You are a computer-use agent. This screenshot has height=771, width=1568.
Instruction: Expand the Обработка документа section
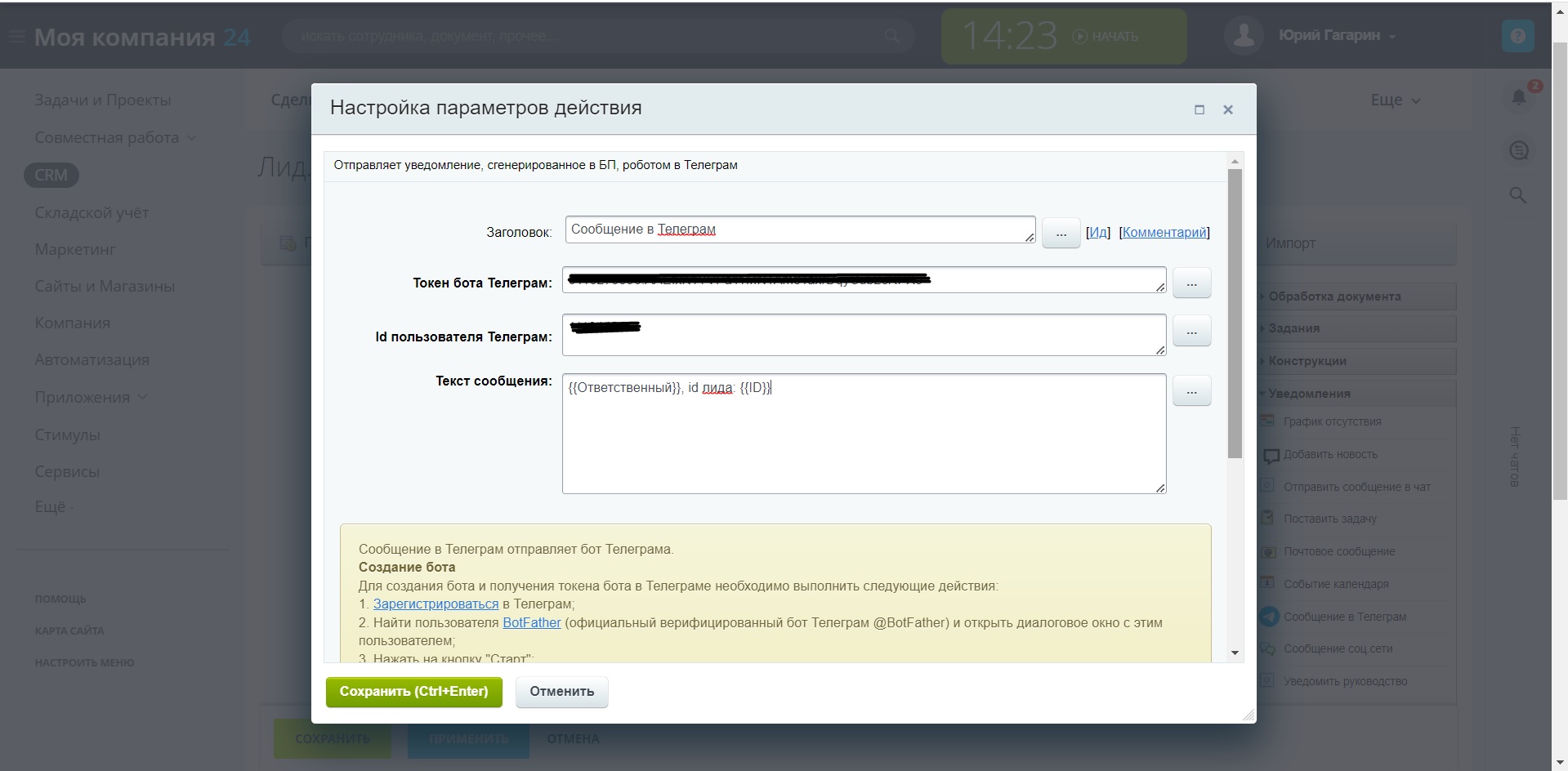[1333, 296]
